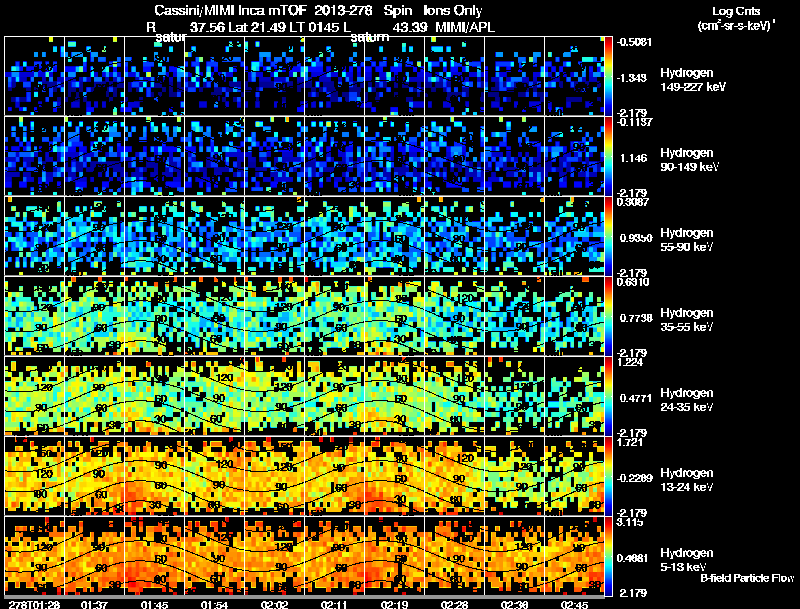Click the '1.224' colorbar value
This screenshot has height=609, width=800.
pyautogui.click(x=630, y=362)
